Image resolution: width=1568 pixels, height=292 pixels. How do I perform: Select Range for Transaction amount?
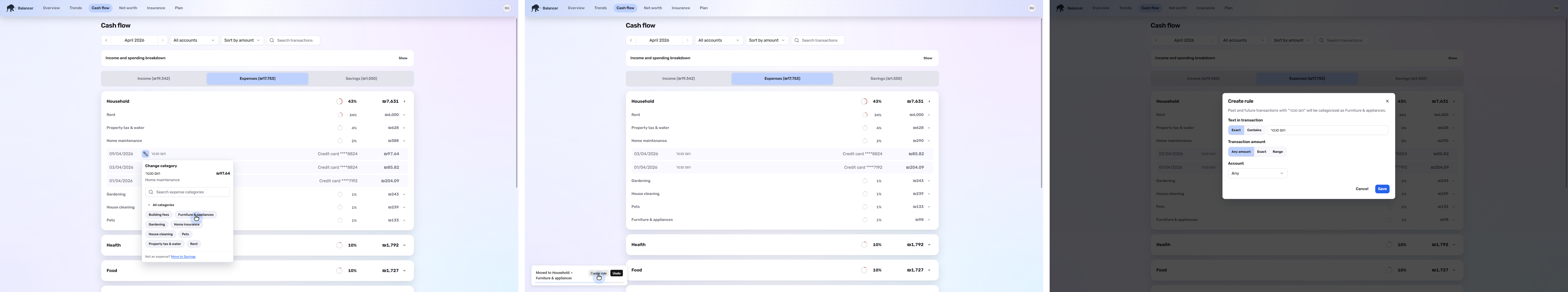pyautogui.click(x=1278, y=152)
